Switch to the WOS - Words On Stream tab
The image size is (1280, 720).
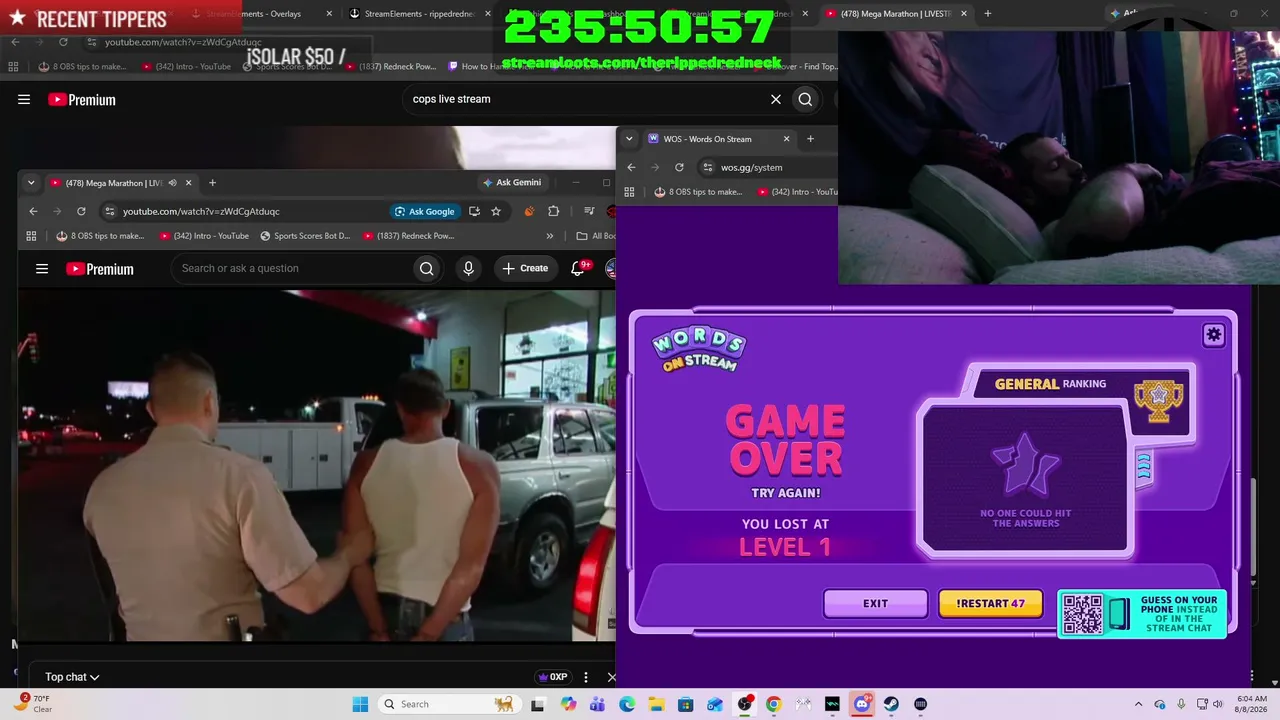719,139
